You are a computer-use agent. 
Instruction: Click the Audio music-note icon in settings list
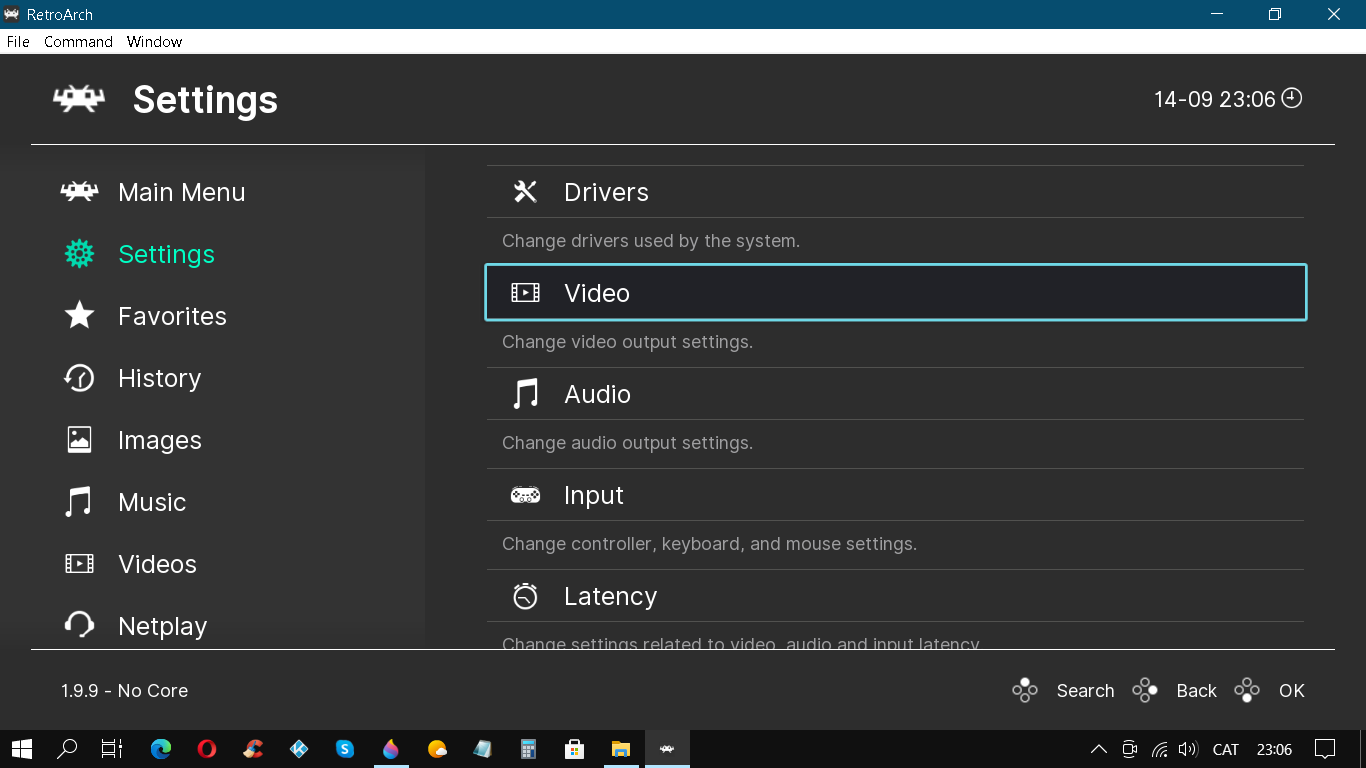point(525,394)
